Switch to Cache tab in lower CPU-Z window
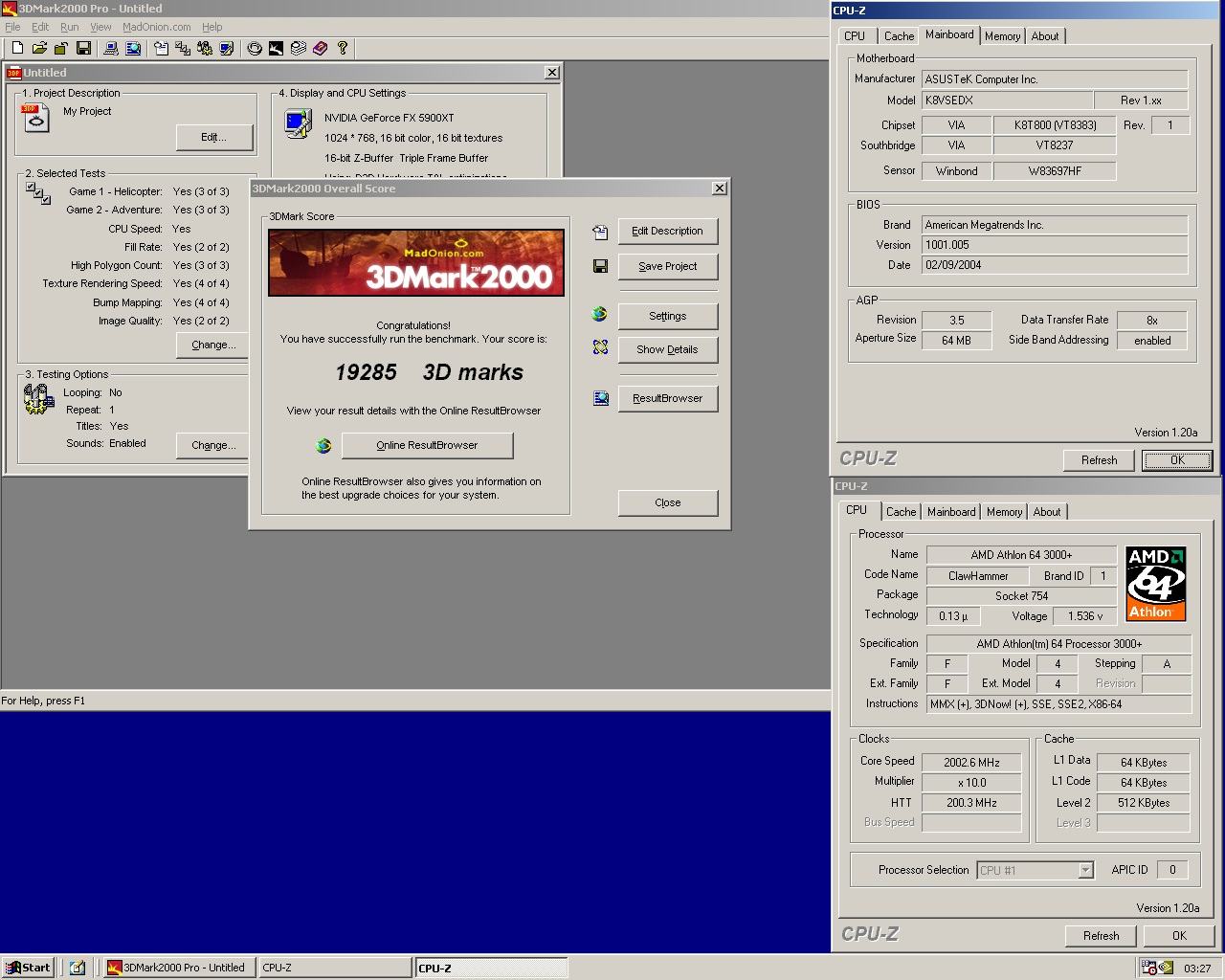This screenshot has width=1225, height=980. (x=901, y=512)
